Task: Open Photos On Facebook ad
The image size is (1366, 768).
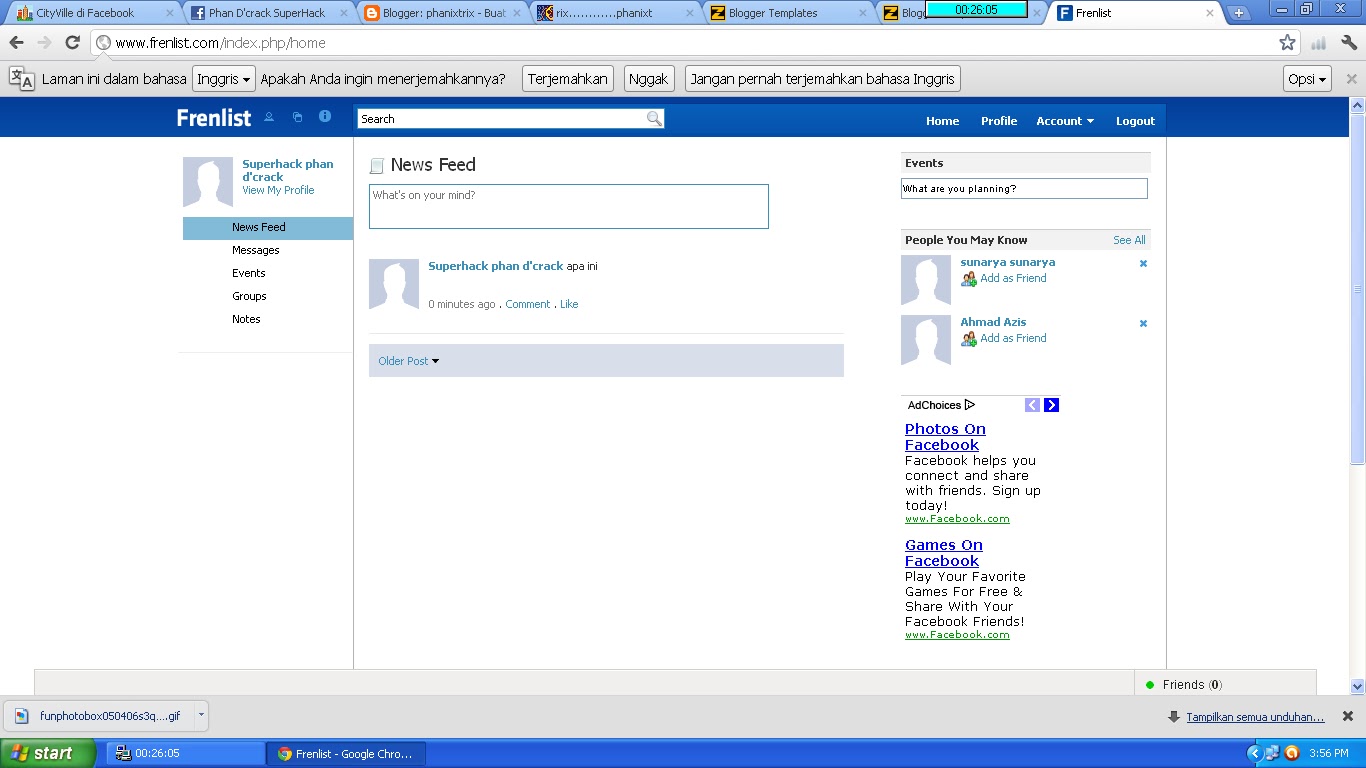Action: [x=945, y=437]
